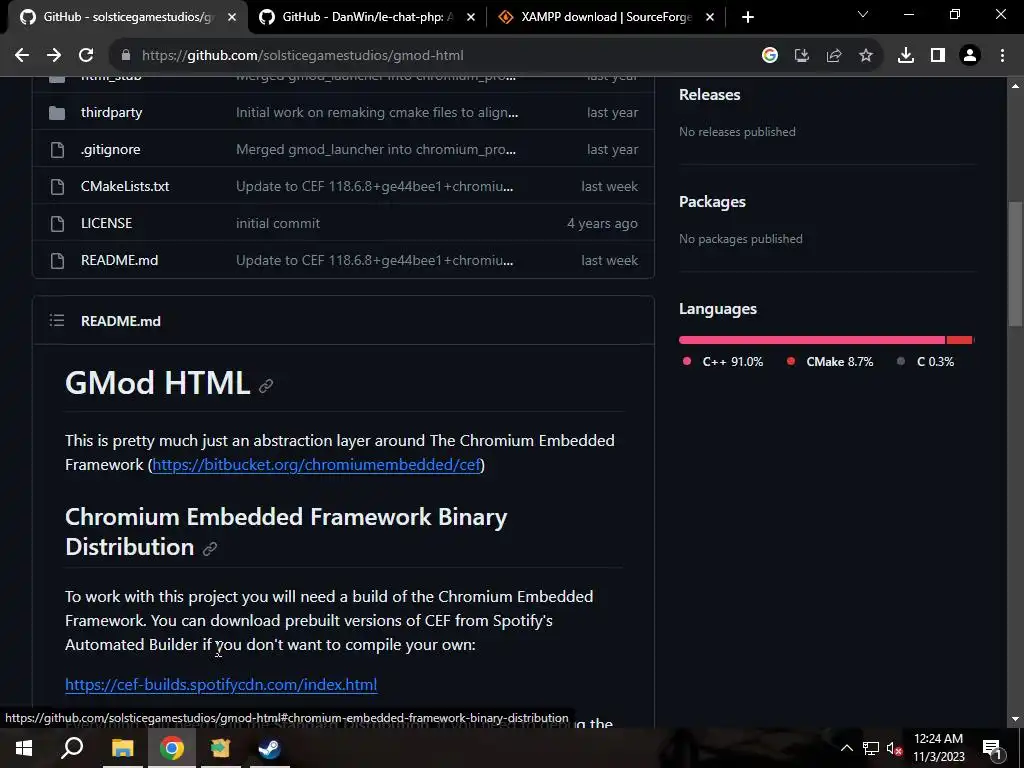Open the Packages section heading
The image size is (1024, 768).
click(x=712, y=202)
